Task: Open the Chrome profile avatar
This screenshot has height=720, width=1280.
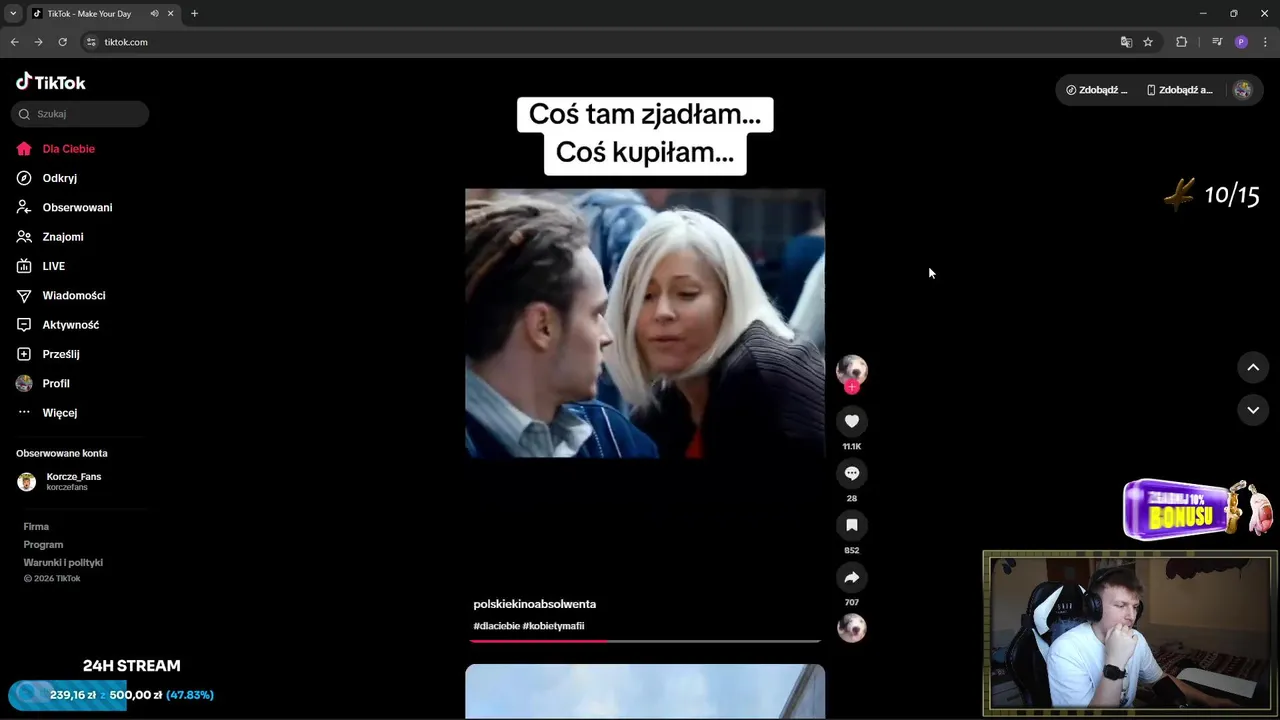Action: (1241, 42)
